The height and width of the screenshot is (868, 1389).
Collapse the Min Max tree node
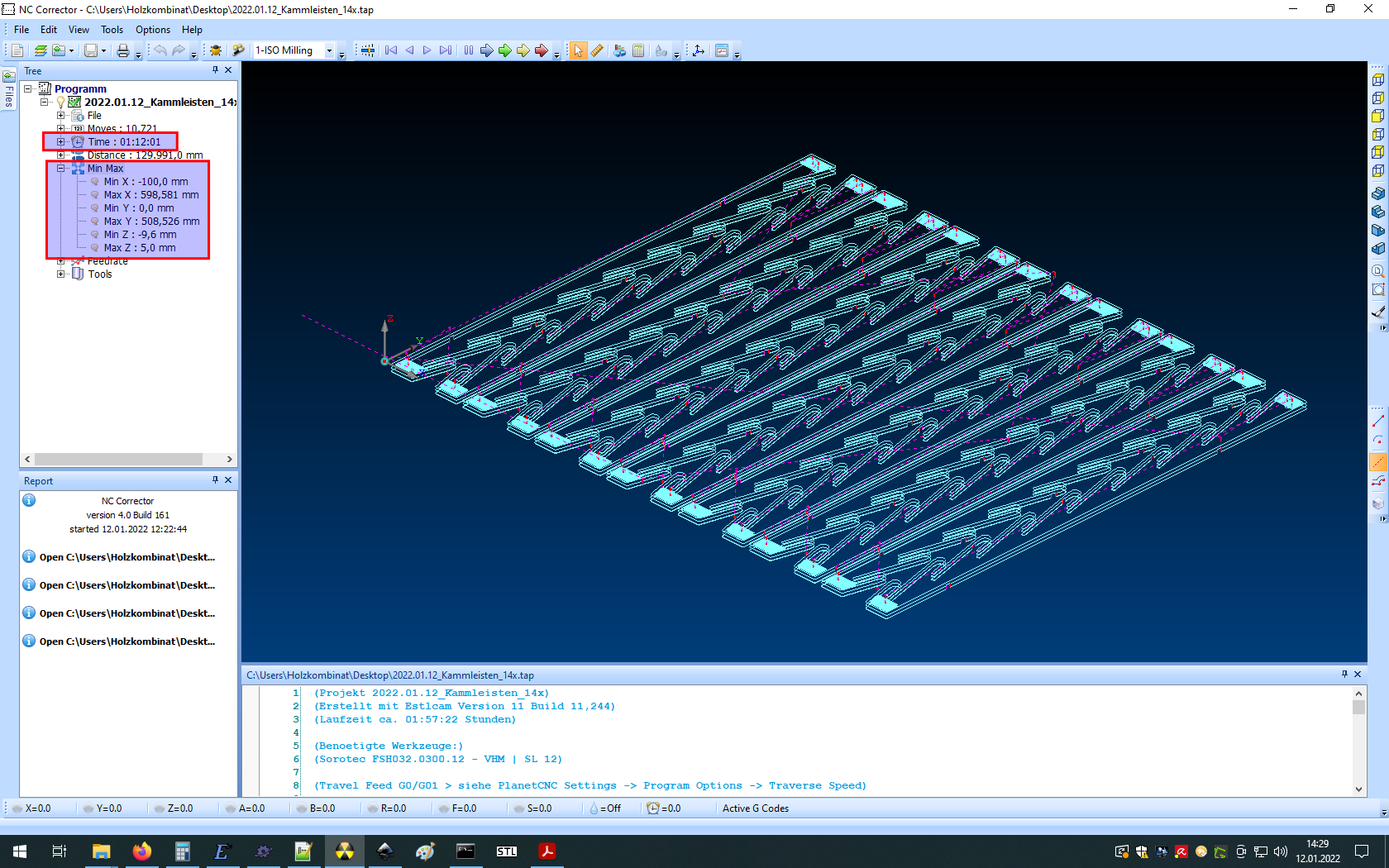click(x=60, y=169)
